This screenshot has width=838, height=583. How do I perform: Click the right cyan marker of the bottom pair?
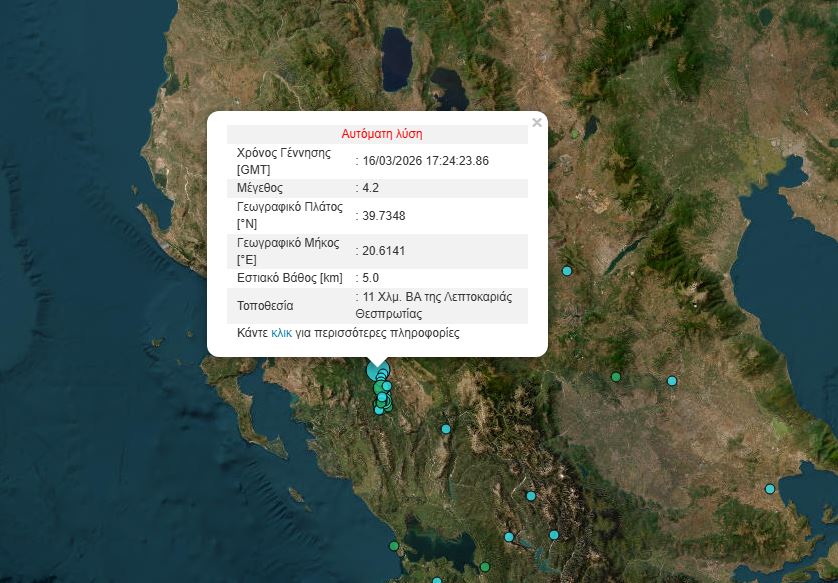click(x=553, y=535)
